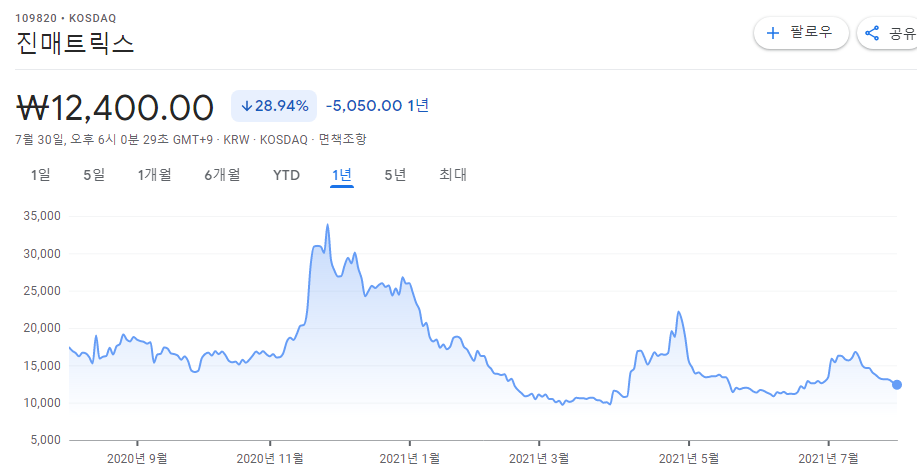Click the plus icon in the 팔로우 button

[x=773, y=33]
